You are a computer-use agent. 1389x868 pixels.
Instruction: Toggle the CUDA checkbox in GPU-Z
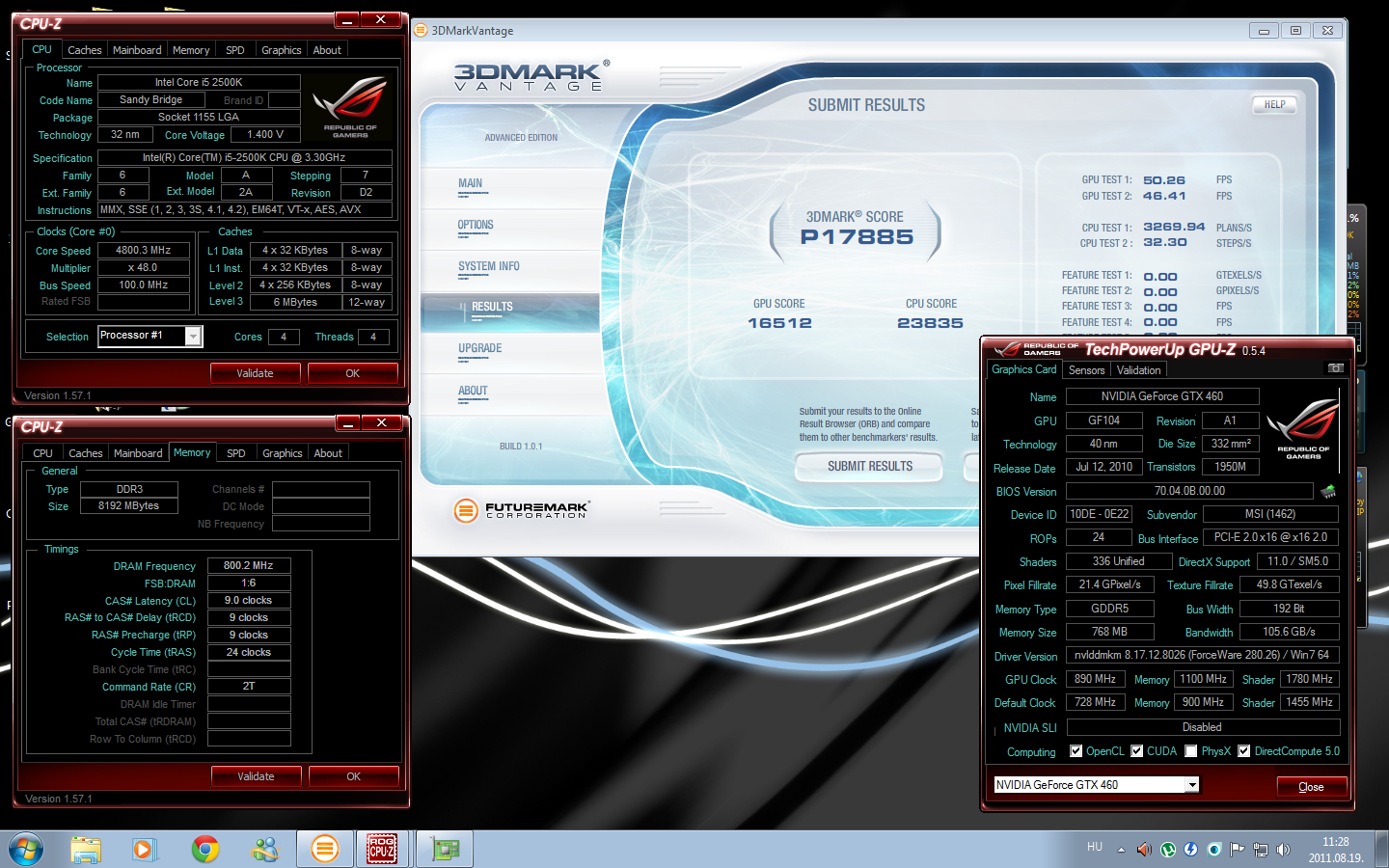point(1137,751)
